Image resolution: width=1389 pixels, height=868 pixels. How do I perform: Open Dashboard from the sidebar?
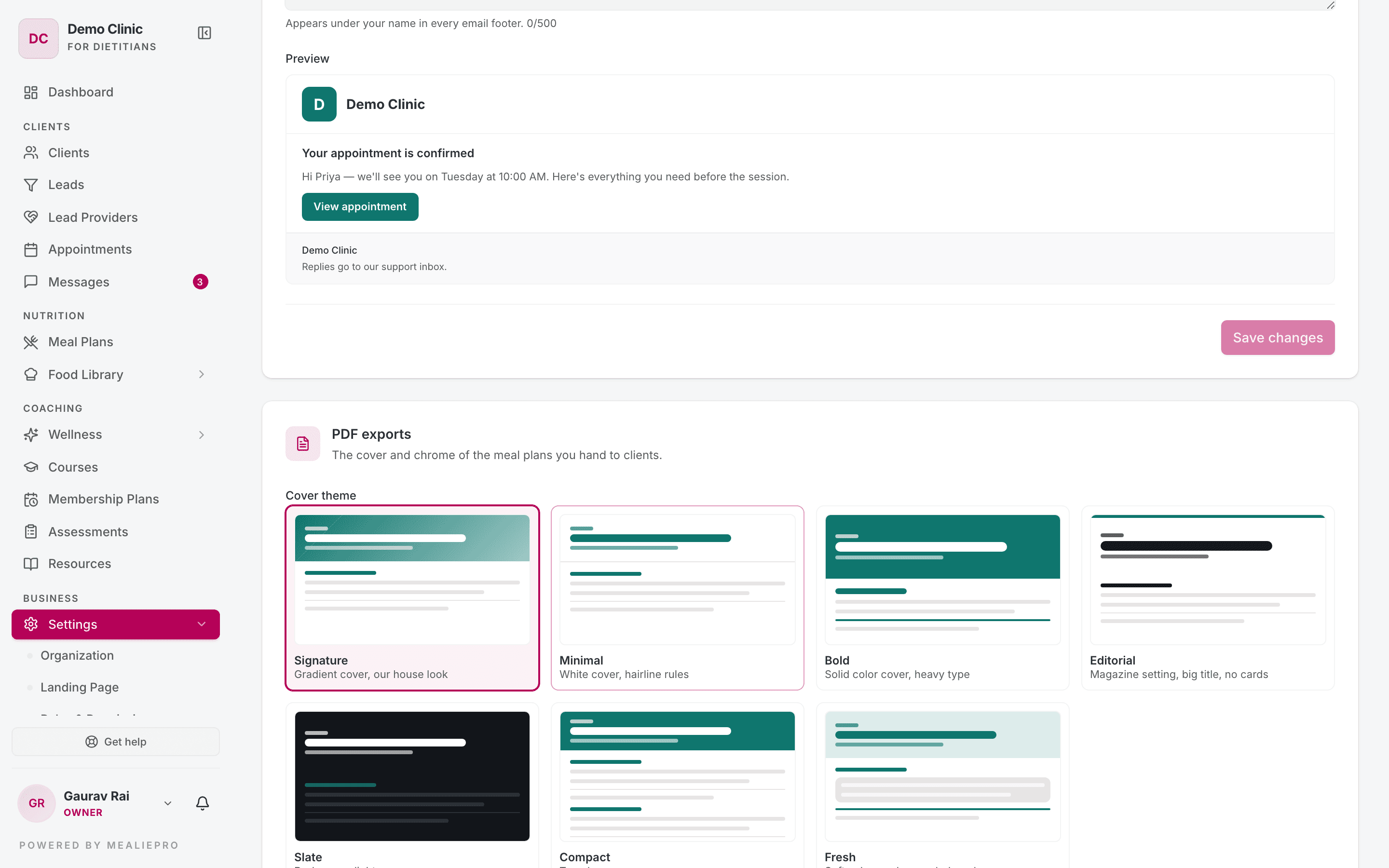pos(115,93)
